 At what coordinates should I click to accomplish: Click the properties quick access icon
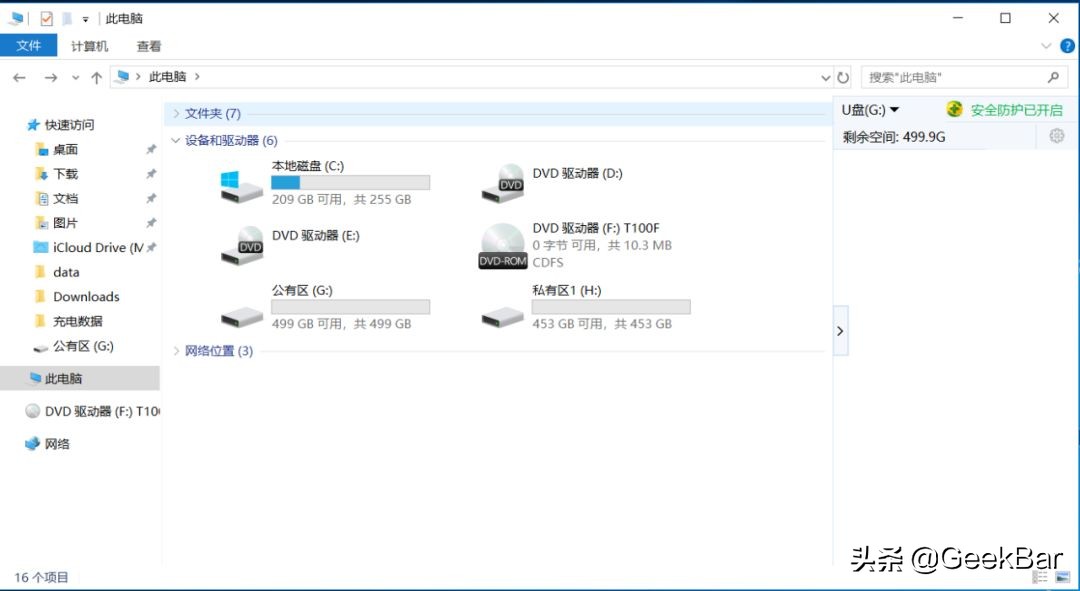[46, 19]
